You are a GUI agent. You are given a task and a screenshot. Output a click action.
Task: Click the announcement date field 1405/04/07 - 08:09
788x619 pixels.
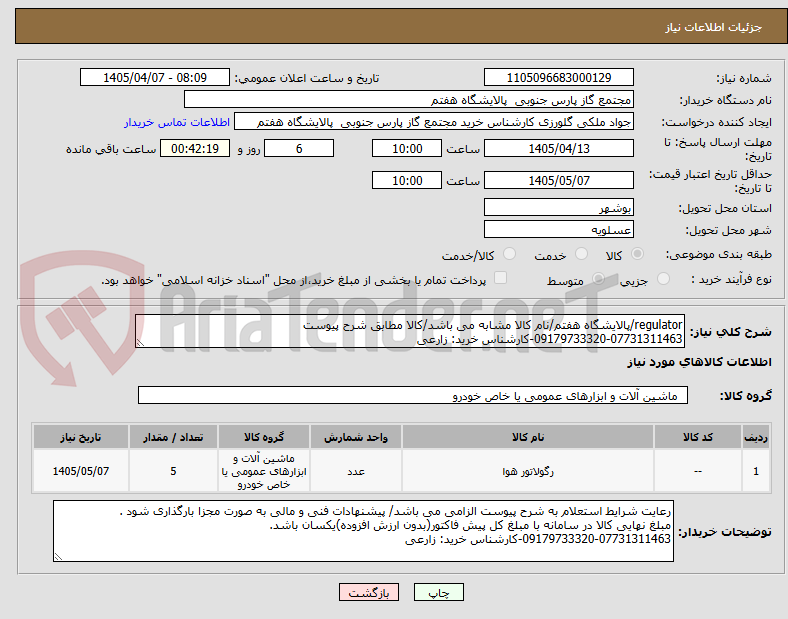155,77
